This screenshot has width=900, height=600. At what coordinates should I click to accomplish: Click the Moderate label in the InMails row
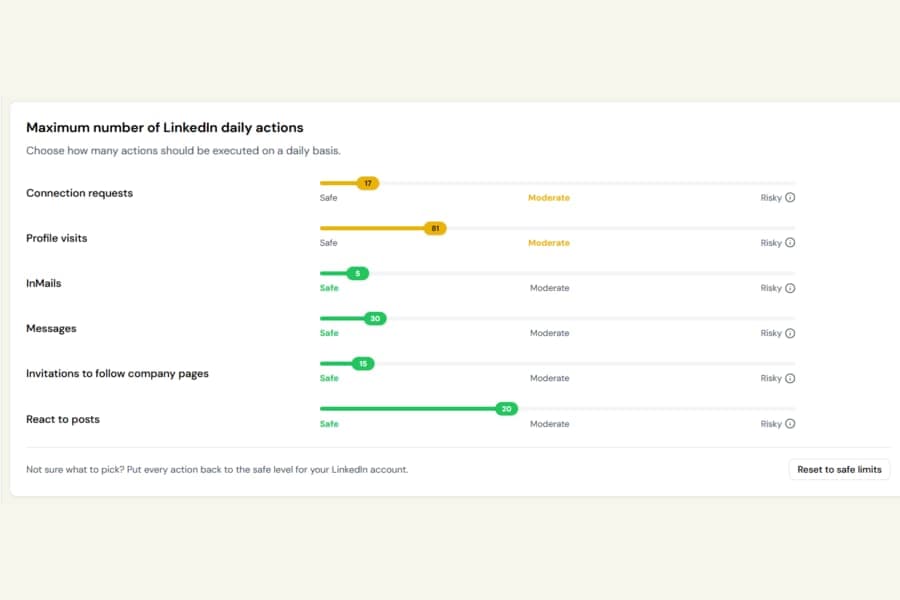pos(549,288)
